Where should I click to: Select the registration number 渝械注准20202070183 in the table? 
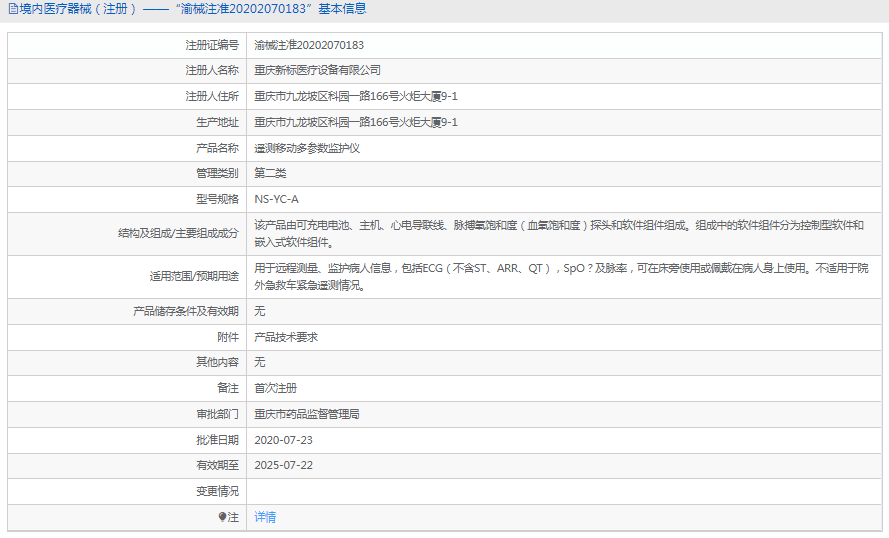[x=309, y=45]
